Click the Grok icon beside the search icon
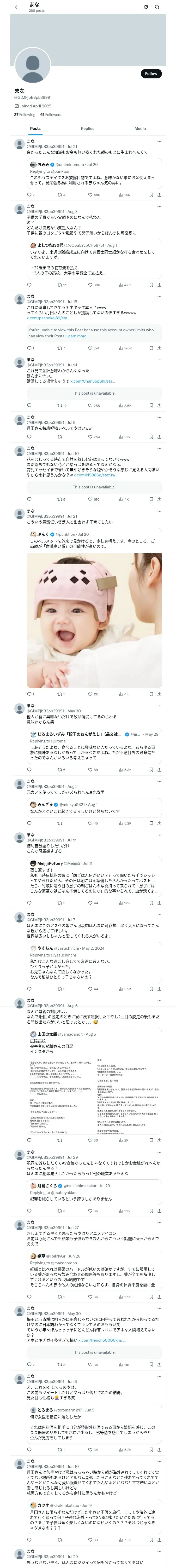Image resolution: width=176 pixels, height=1568 pixels. pyautogui.click(x=146, y=7)
